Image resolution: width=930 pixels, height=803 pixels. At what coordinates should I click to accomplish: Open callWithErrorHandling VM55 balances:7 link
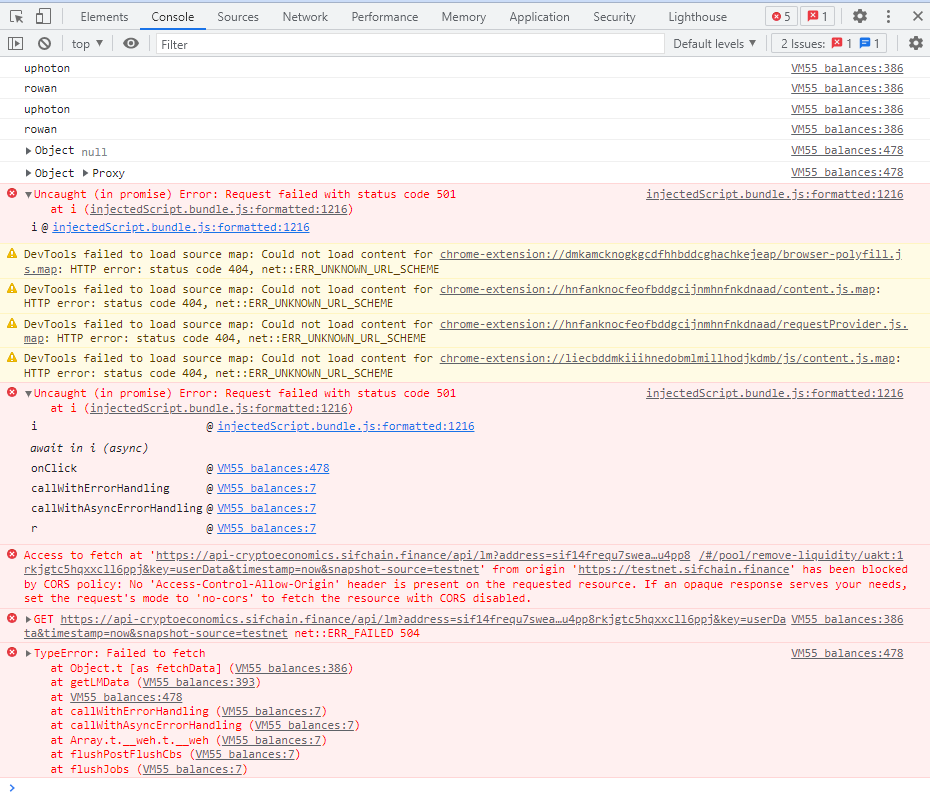click(x=266, y=488)
